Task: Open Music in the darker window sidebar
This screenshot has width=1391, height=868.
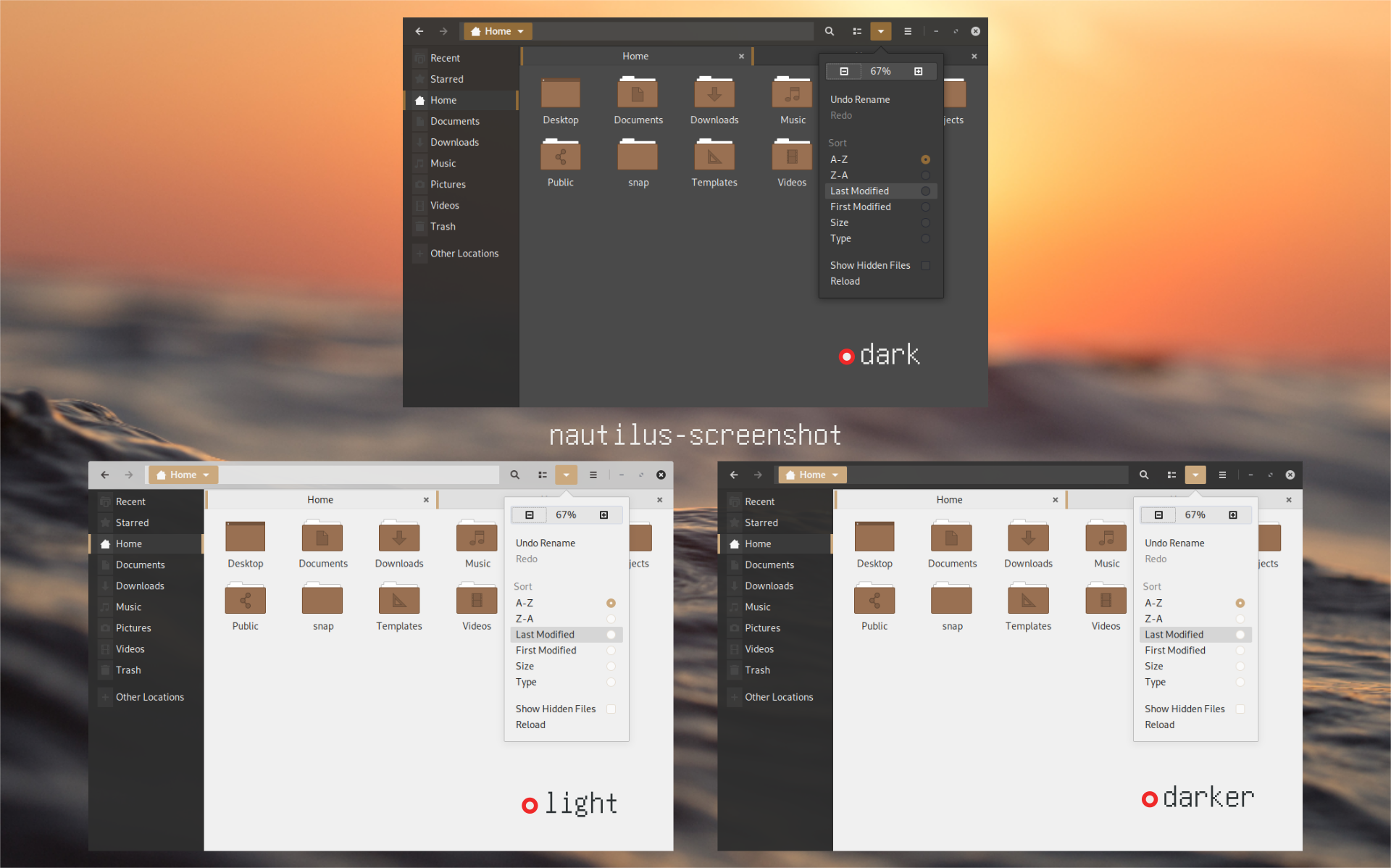Action: click(x=775, y=607)
